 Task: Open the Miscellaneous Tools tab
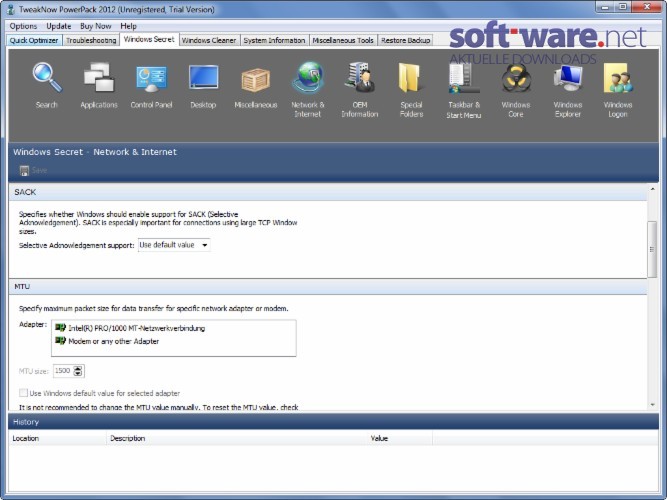tap(343, 40)
